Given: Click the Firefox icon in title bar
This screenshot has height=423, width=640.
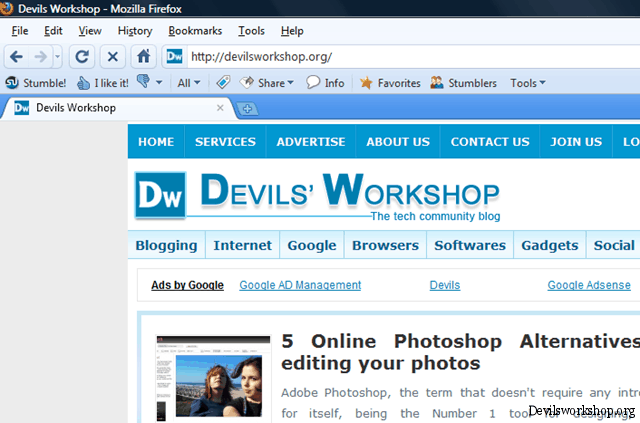Looking at the screenshot, I should click(x=6, y=8).
